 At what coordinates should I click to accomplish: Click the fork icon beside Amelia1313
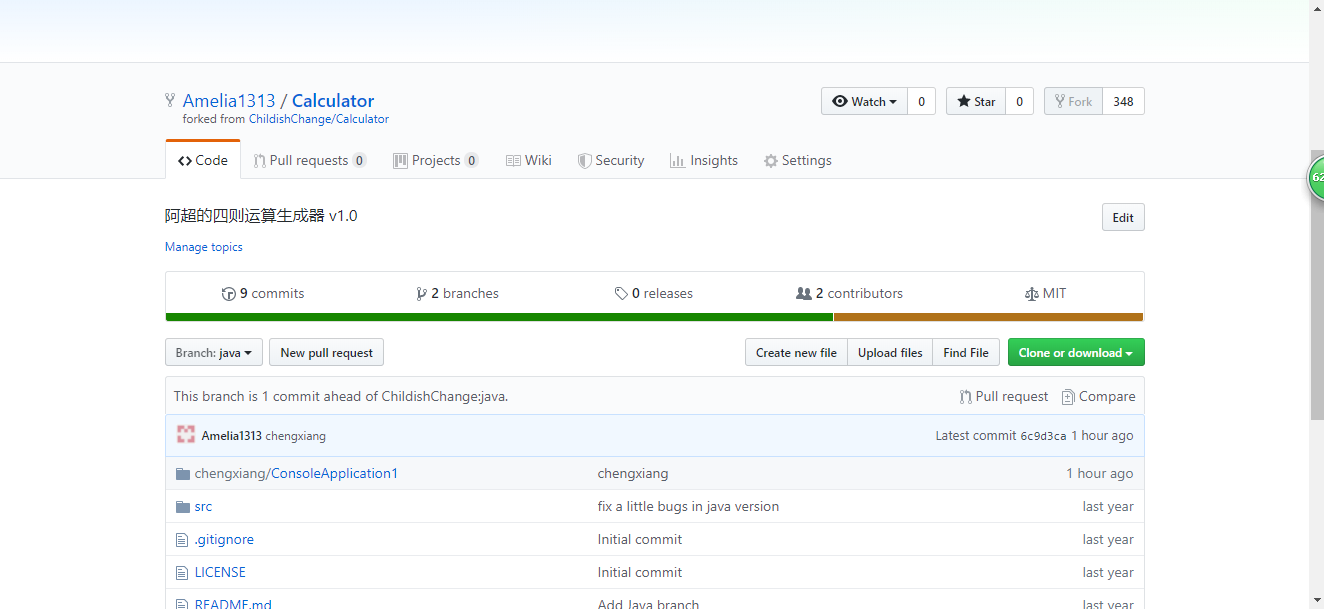click(x=170, y=100)
